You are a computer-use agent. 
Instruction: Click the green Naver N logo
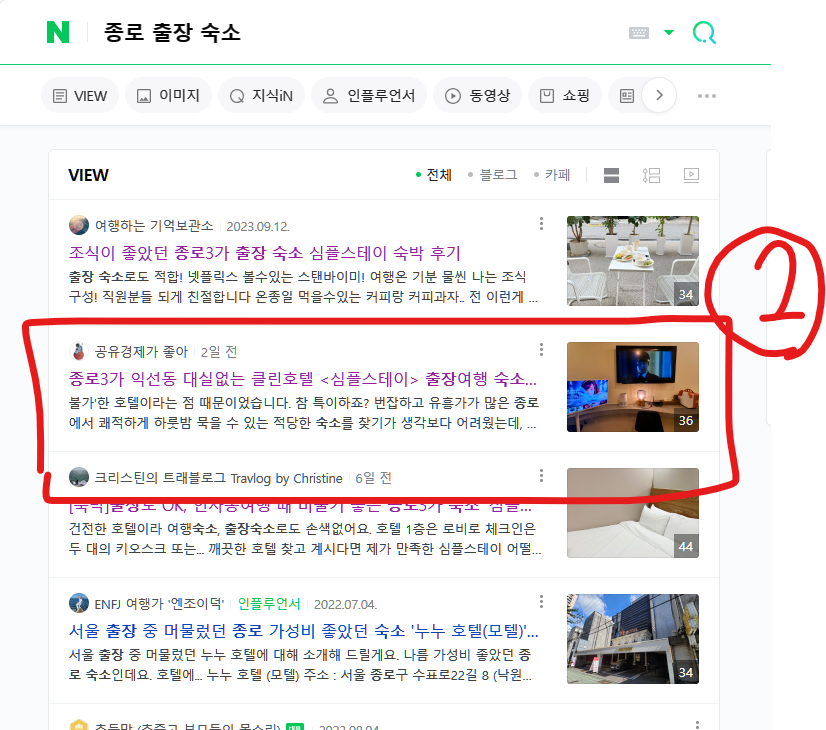pos(58,32)
